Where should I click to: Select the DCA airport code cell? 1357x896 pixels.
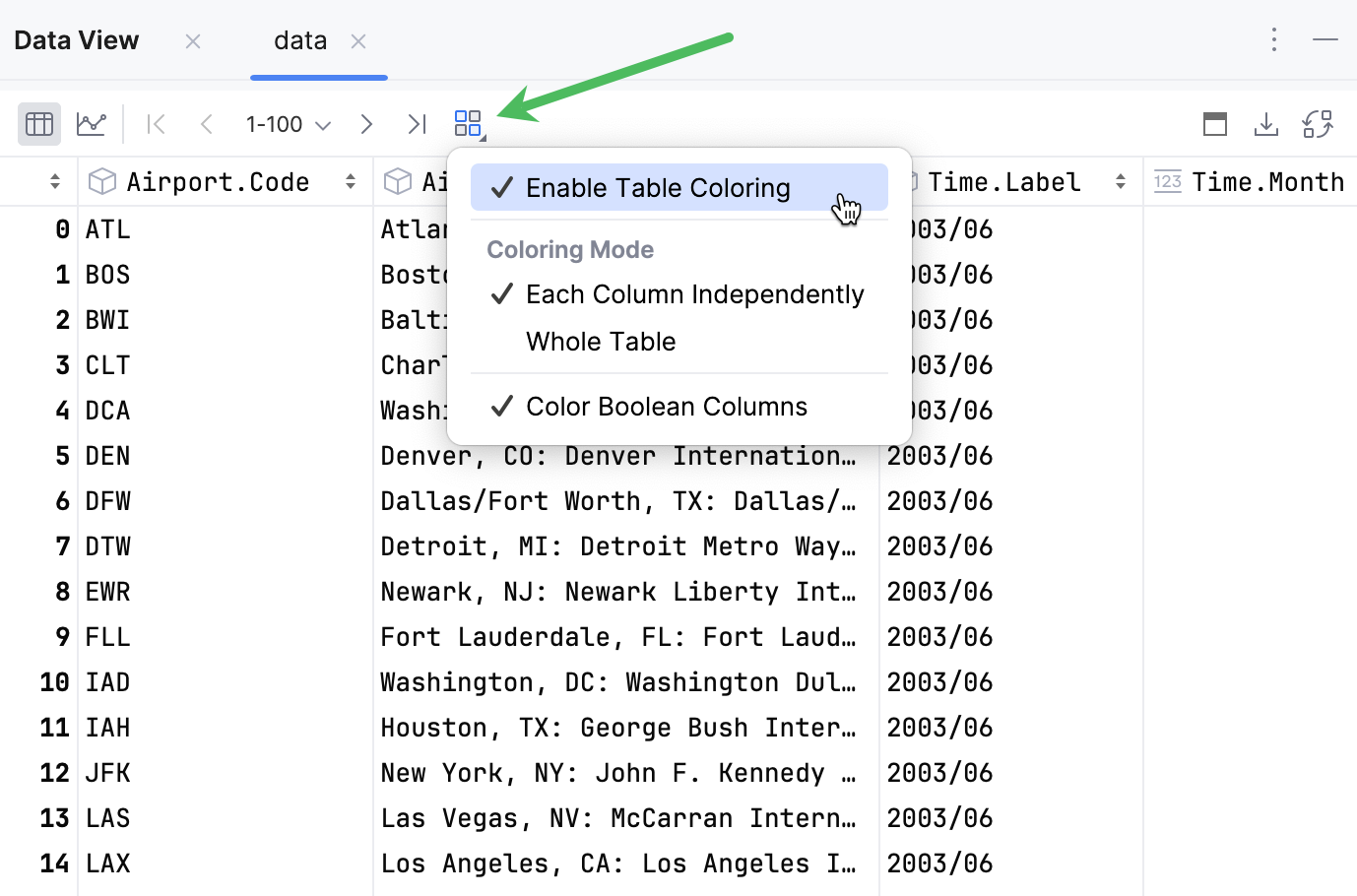pyautogui.click(x=226, y=411)
